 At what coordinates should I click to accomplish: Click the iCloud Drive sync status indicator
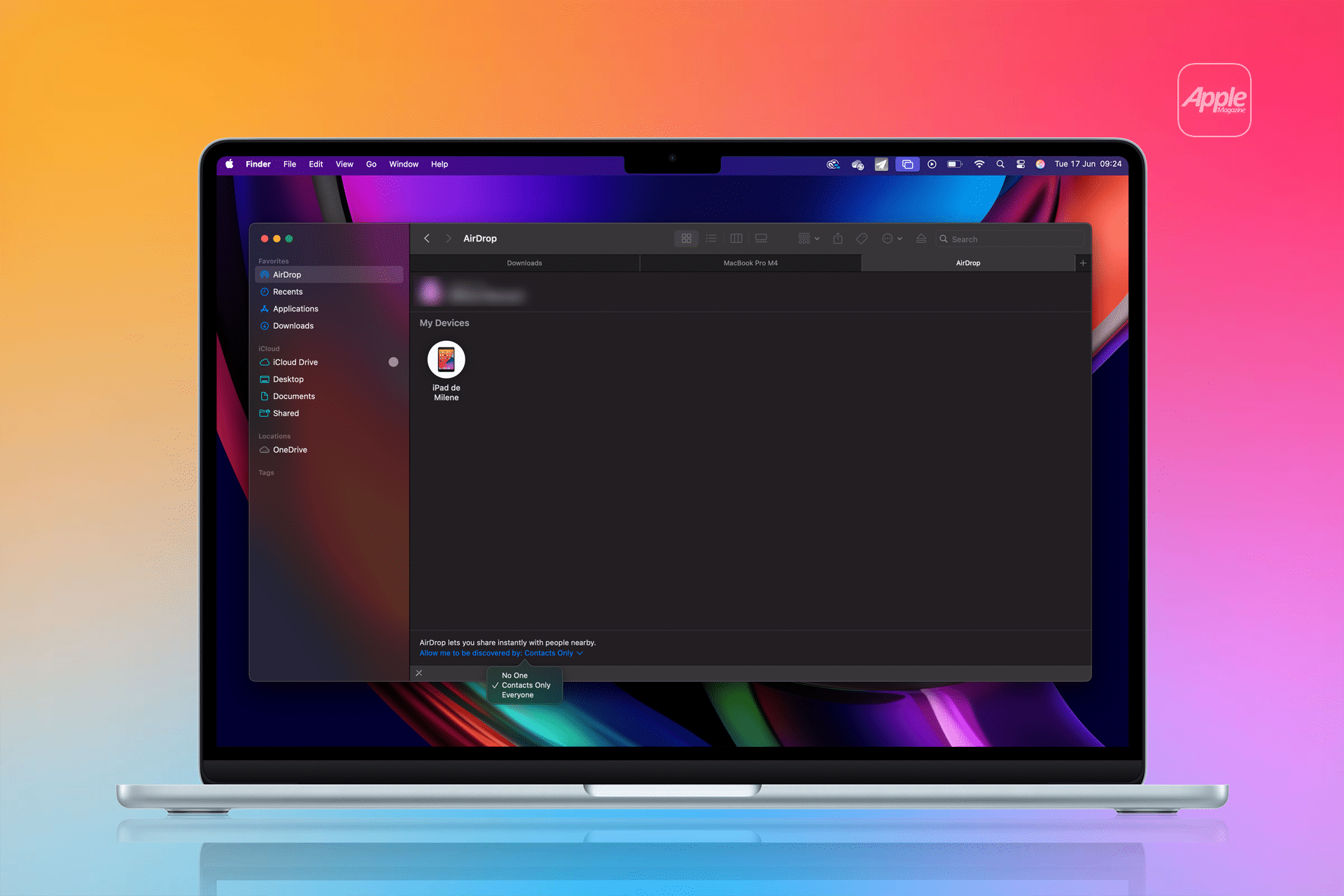tap(393, 362)
